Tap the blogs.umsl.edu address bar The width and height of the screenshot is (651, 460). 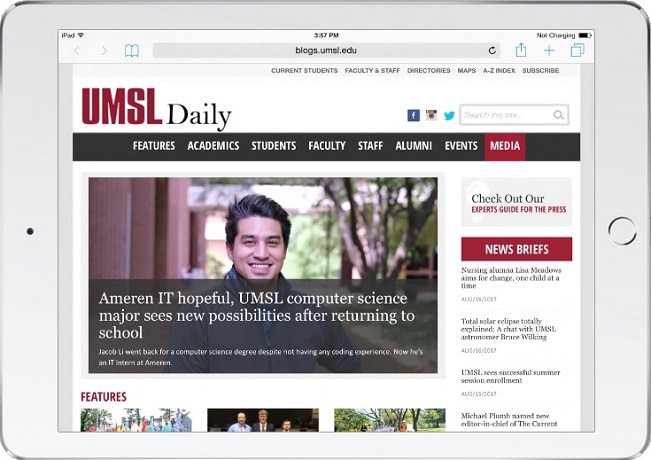325,50
